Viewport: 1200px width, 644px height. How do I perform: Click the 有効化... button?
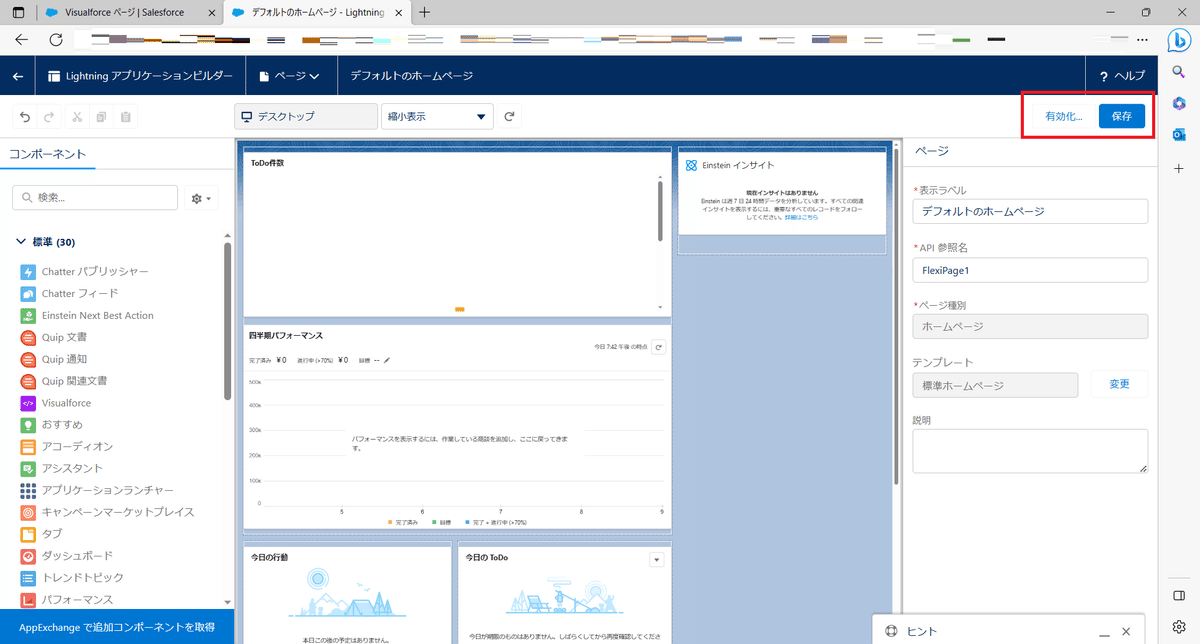coord(1064,116)
